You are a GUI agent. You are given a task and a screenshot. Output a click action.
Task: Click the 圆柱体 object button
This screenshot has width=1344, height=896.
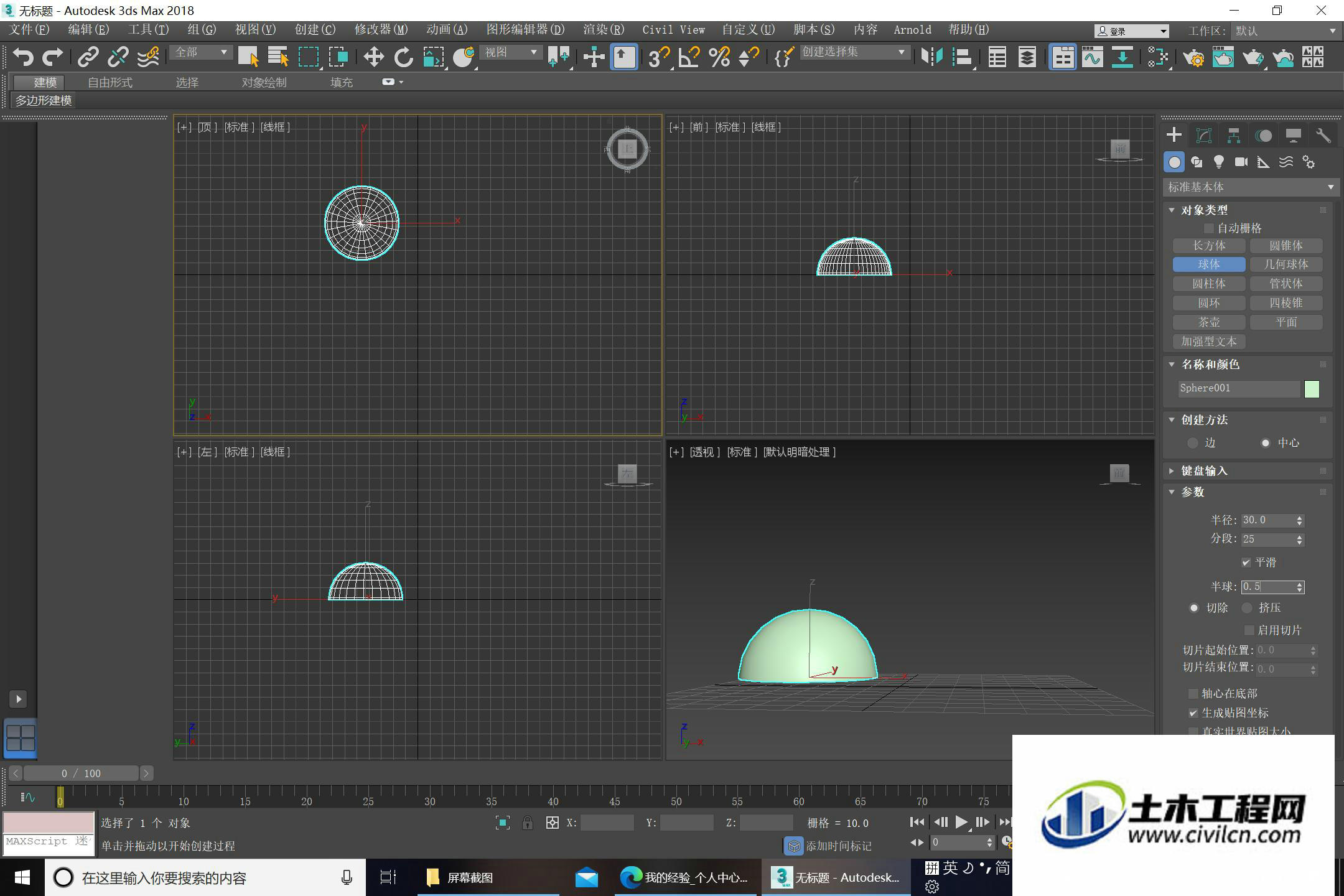[x=1209, y=284]
